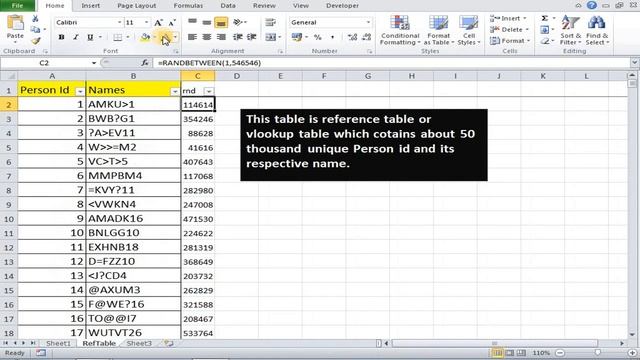Click the Comma Style icon
The image size is (640, 360).
coord(332,37)
